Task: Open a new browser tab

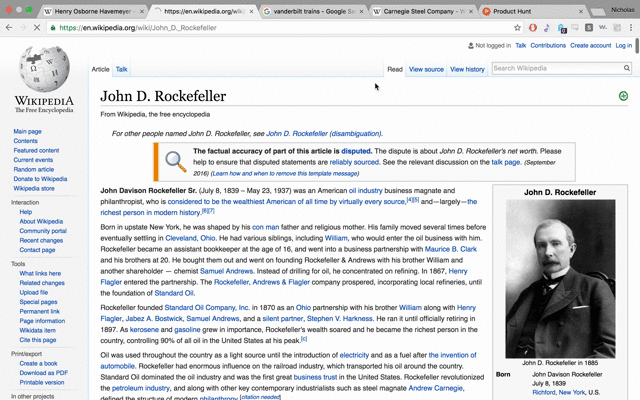Action: (x=598, y=12)
